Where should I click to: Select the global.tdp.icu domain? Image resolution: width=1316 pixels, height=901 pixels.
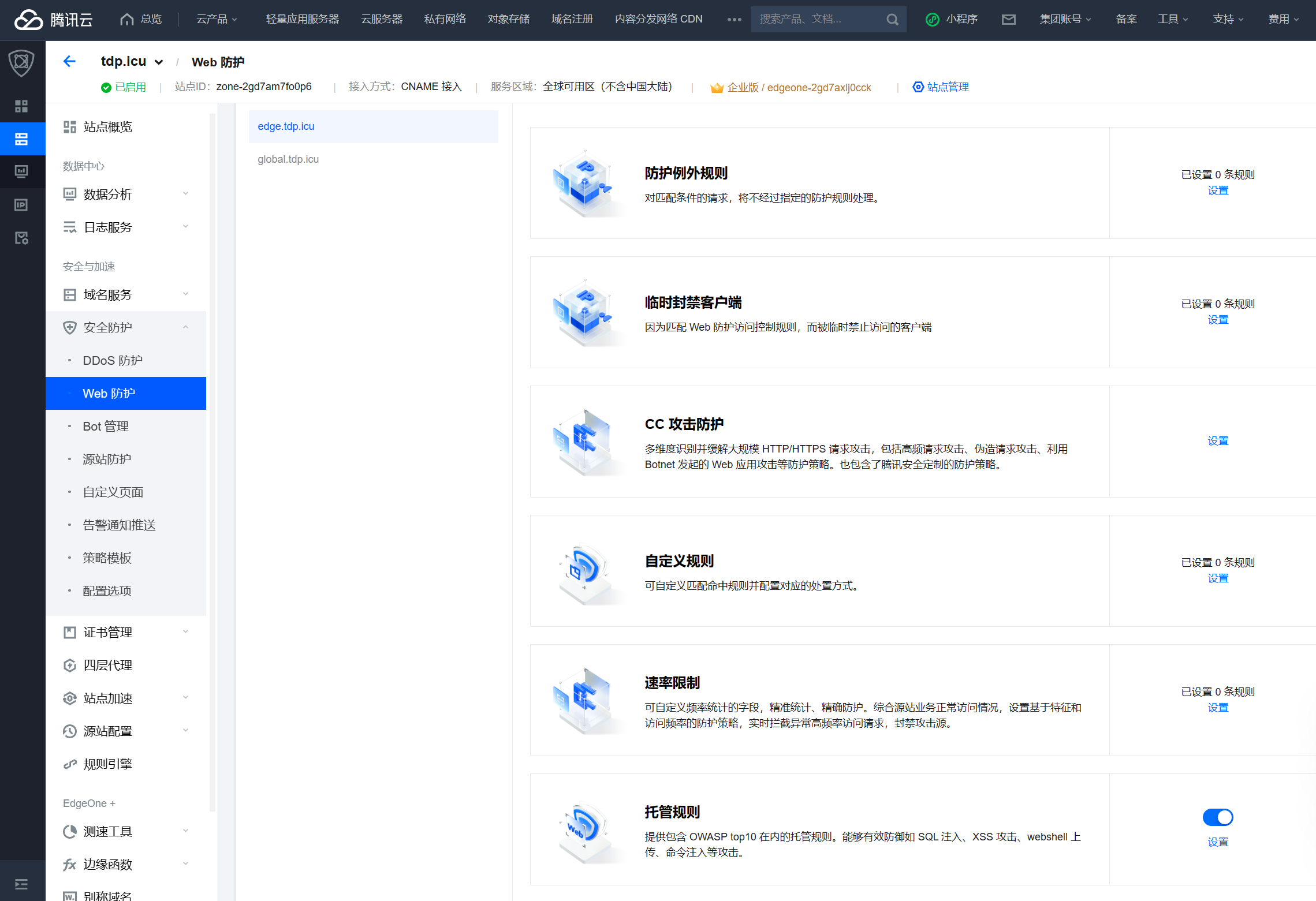(373, 159)
